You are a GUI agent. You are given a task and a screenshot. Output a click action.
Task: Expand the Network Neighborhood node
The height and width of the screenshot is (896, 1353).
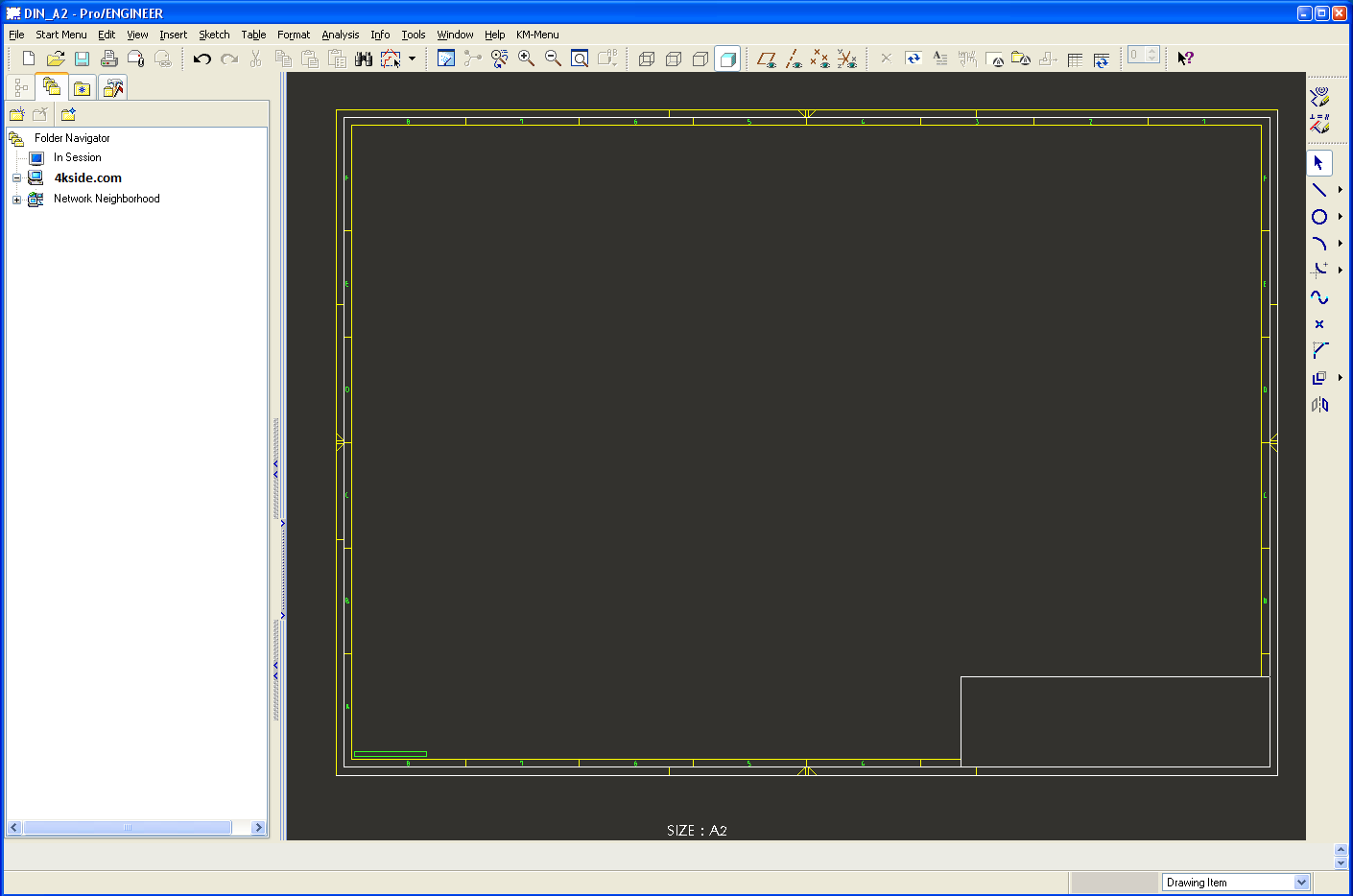click(16, 200)
